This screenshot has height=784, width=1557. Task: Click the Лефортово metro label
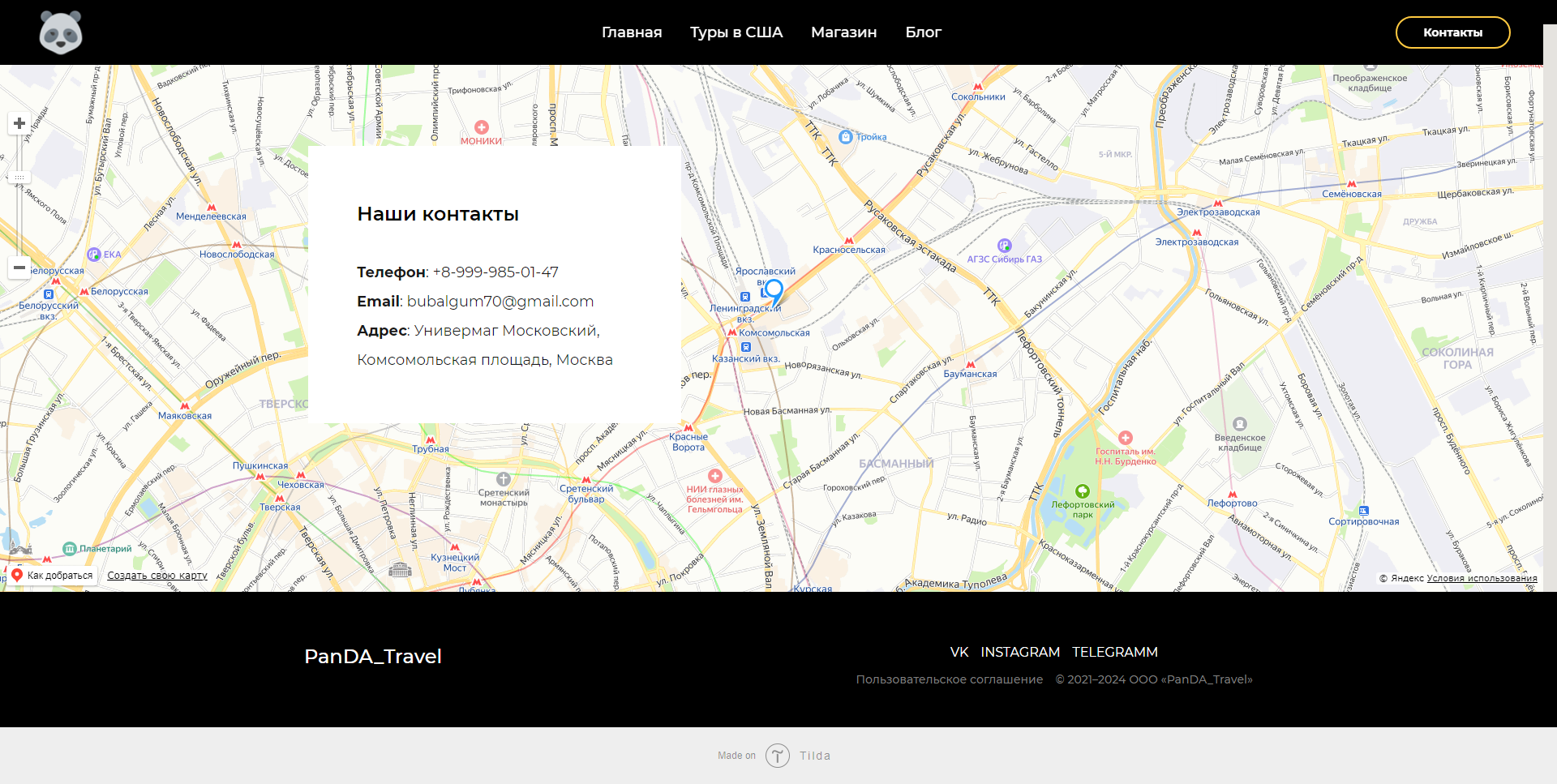(1232, 503)
